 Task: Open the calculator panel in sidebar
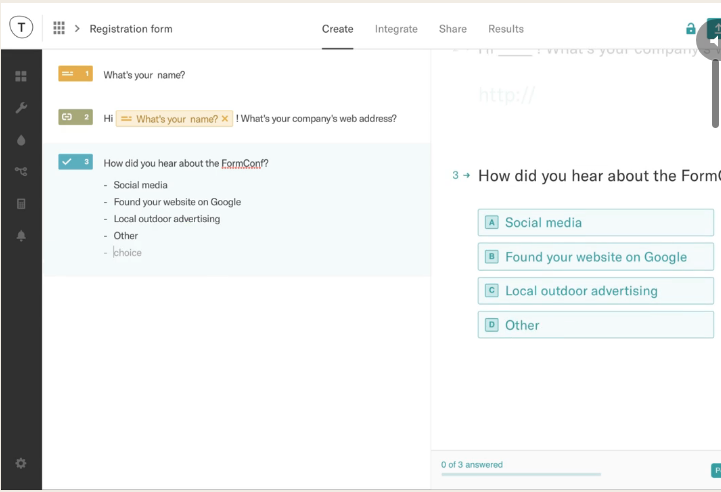pyautogui.click(x=21, y=203)
